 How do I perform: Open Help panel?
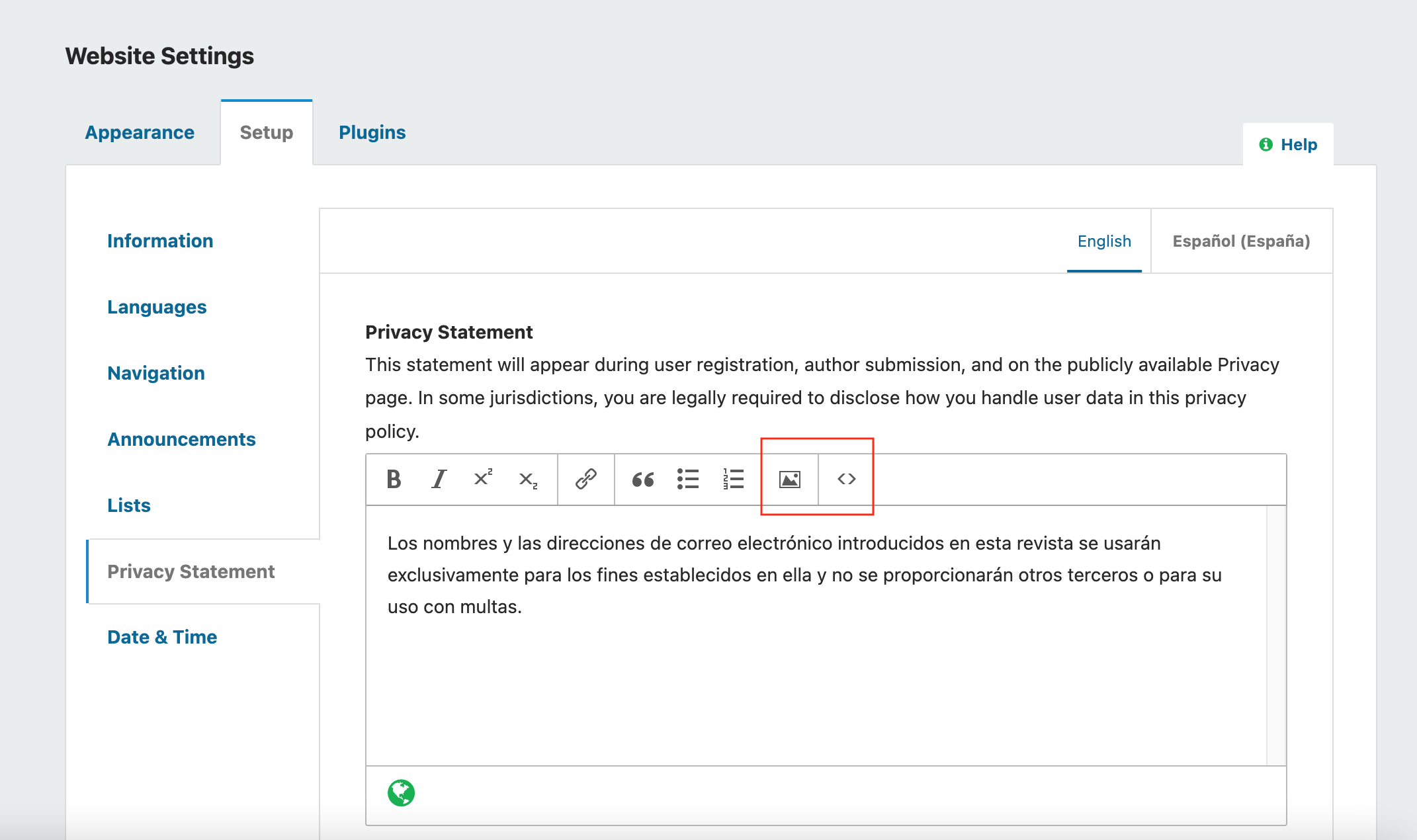pos(1287,144)
